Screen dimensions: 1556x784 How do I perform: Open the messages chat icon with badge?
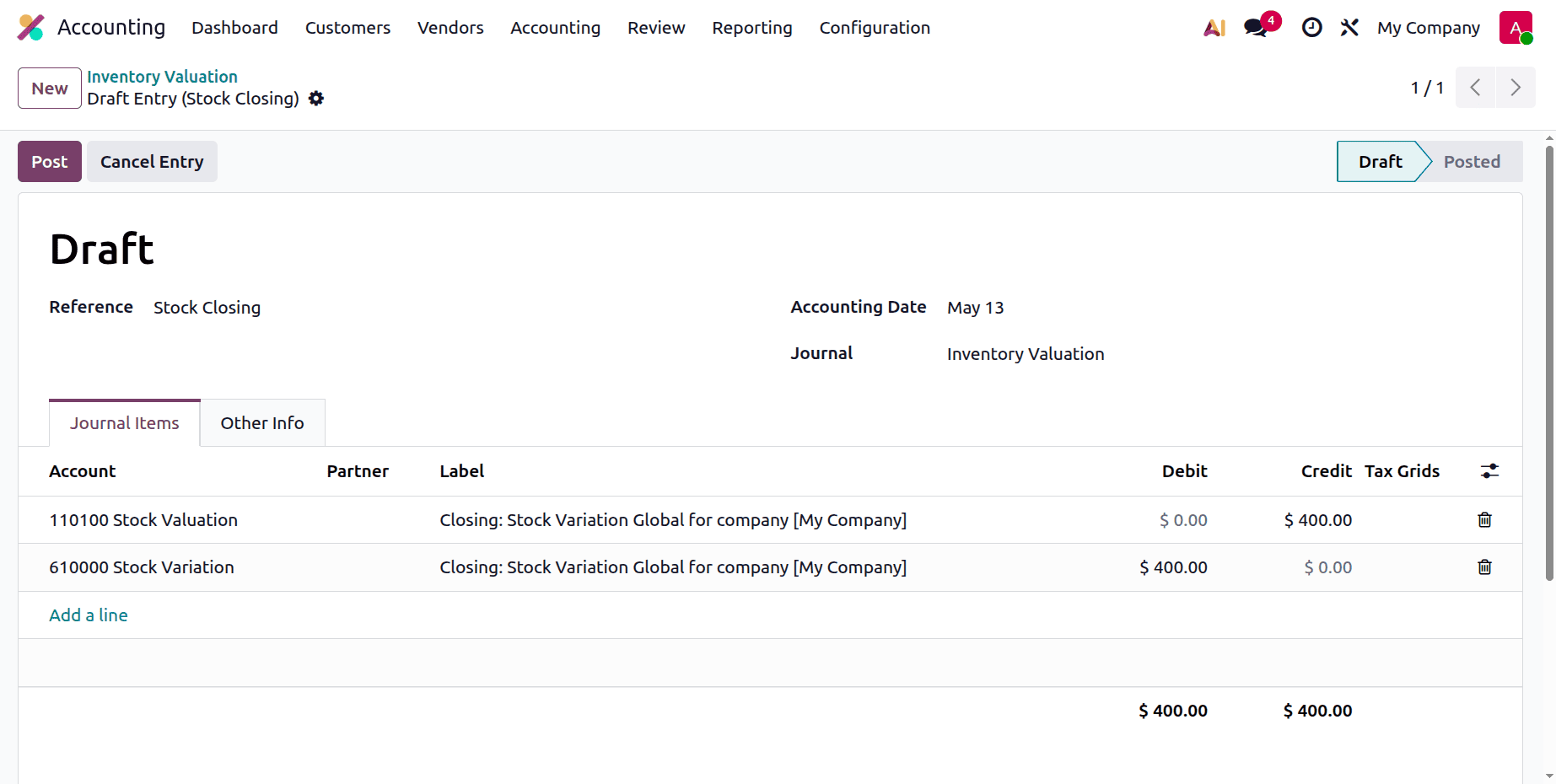pos(1262,25)
